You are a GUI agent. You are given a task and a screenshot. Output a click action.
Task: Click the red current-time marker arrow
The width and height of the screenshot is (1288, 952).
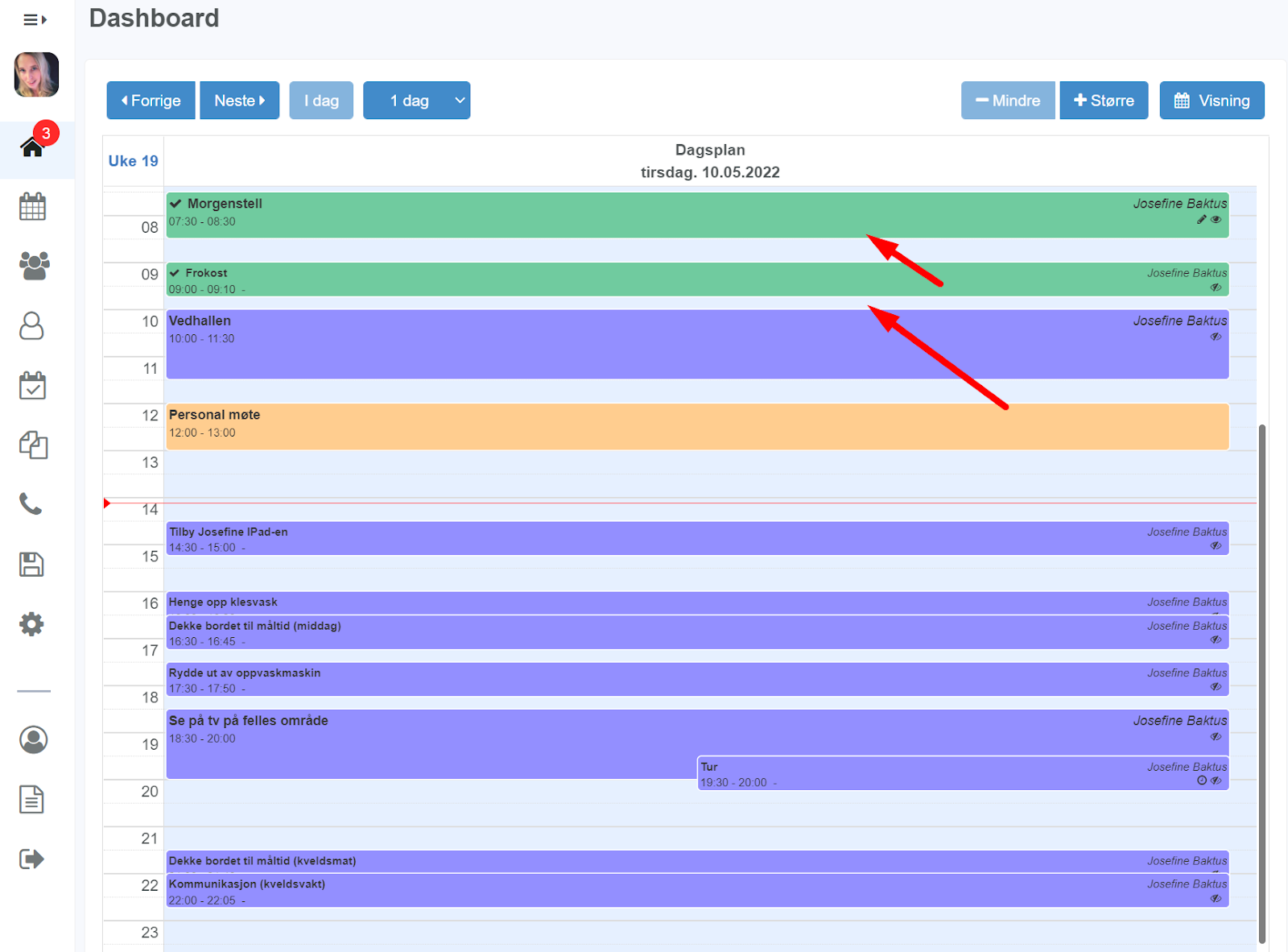tap(107, 503)
